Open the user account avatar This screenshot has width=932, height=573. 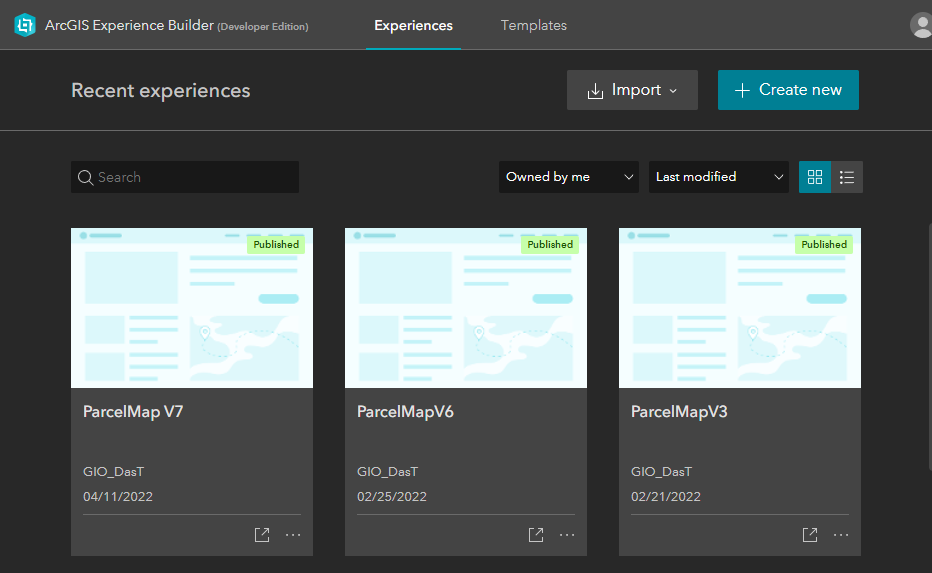tap(921, 26)
